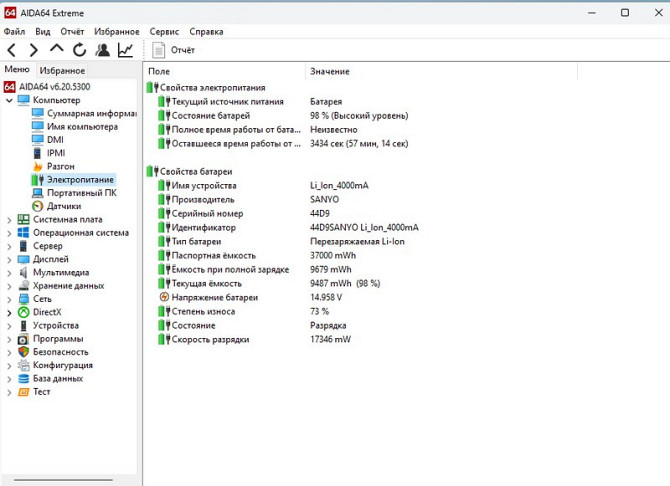Image resolution: width=670 pixels, height=486 pixels.
Task: Select the Напряжение батареи row
Action: tap(214, 297)
